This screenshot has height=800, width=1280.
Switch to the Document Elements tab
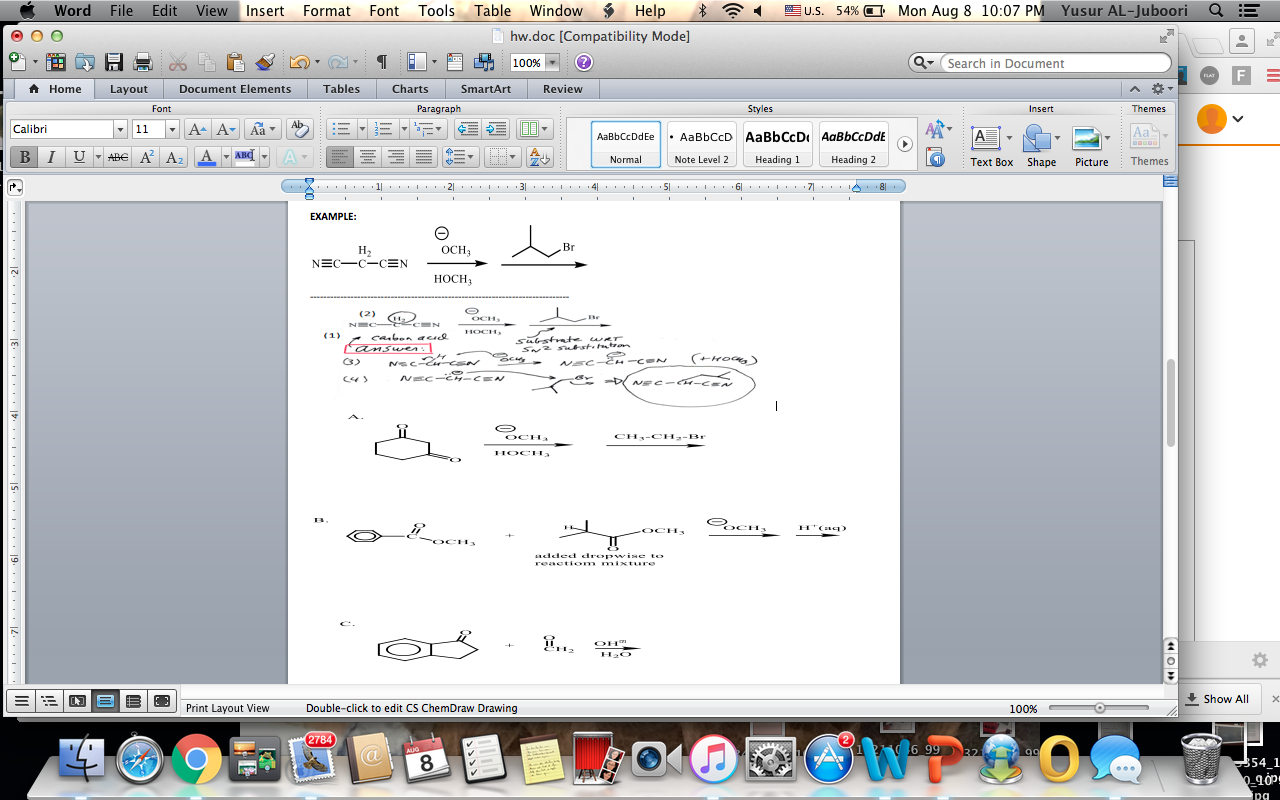pos(235,89)
